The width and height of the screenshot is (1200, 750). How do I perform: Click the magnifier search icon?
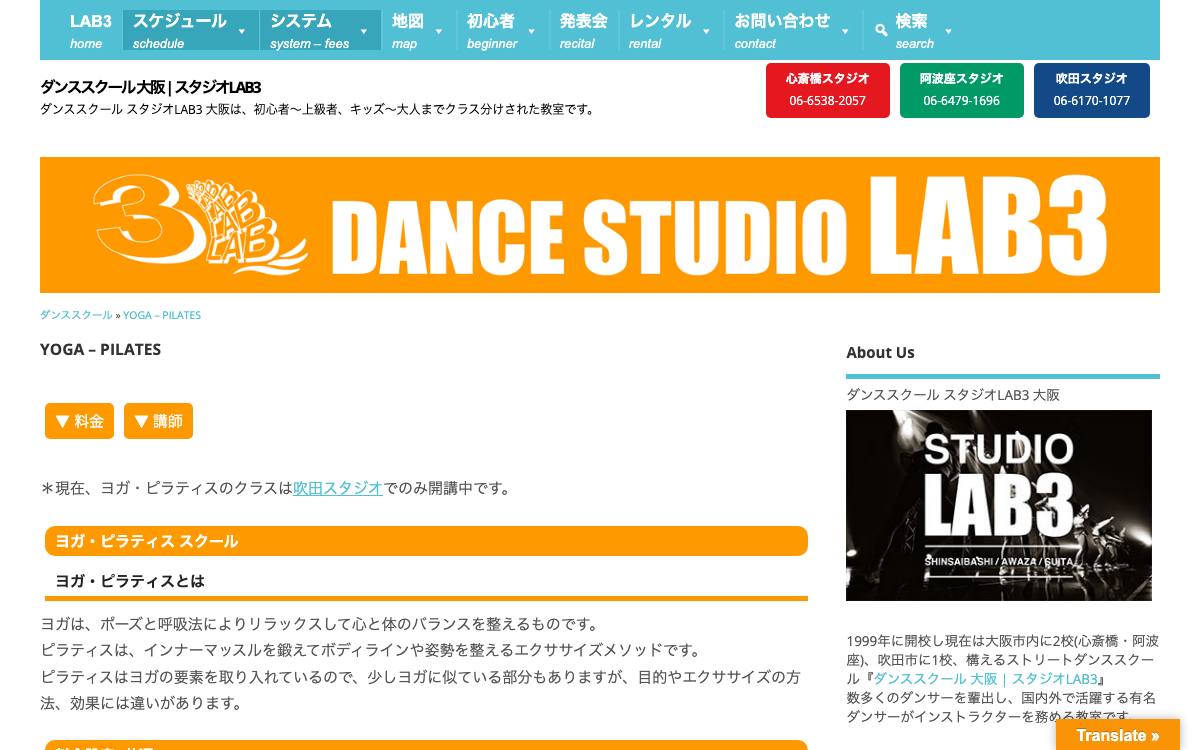tap(881, 31)
